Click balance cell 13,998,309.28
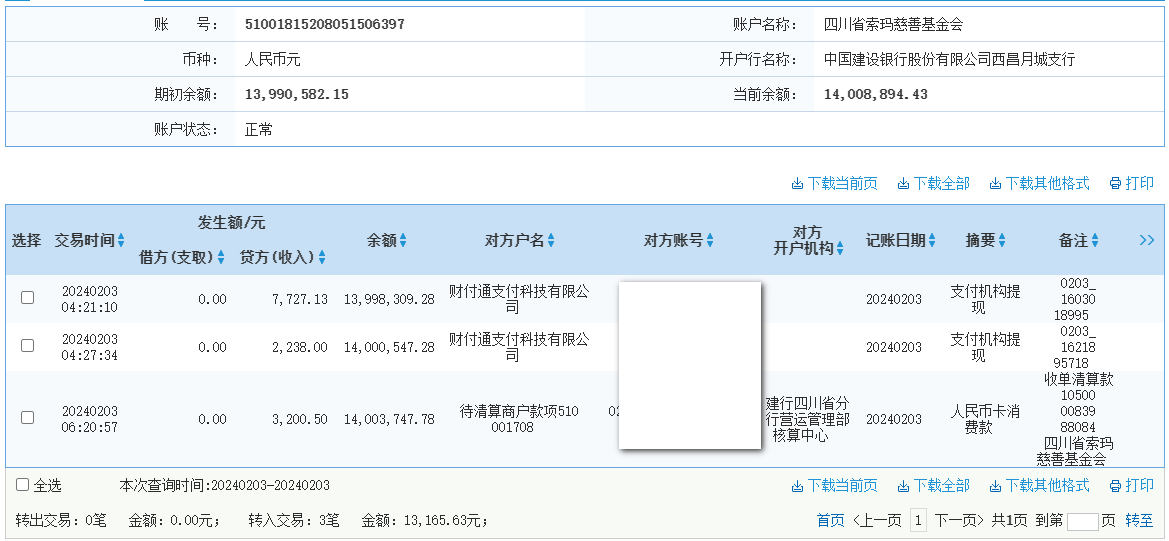This screenshot has width=1169, height=541. click(389, 299)
